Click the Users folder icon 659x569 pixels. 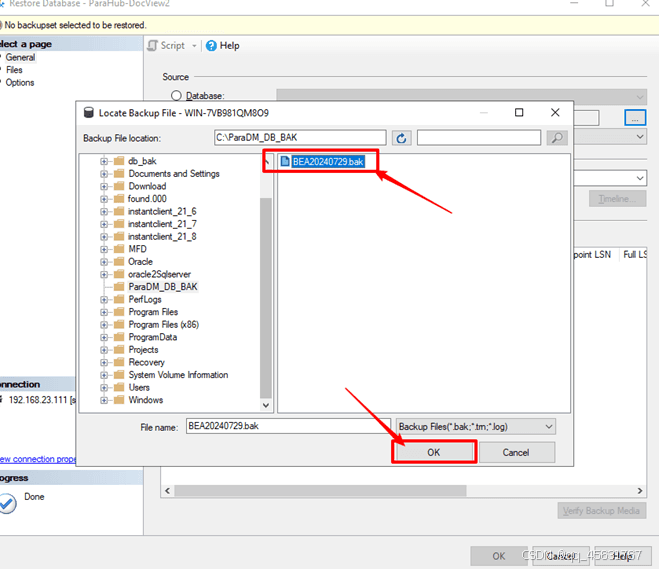click(119, 387)
